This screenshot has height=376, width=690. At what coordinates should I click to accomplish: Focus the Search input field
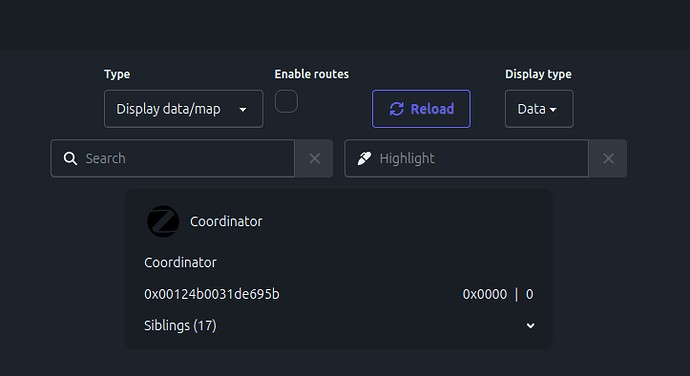172,159
